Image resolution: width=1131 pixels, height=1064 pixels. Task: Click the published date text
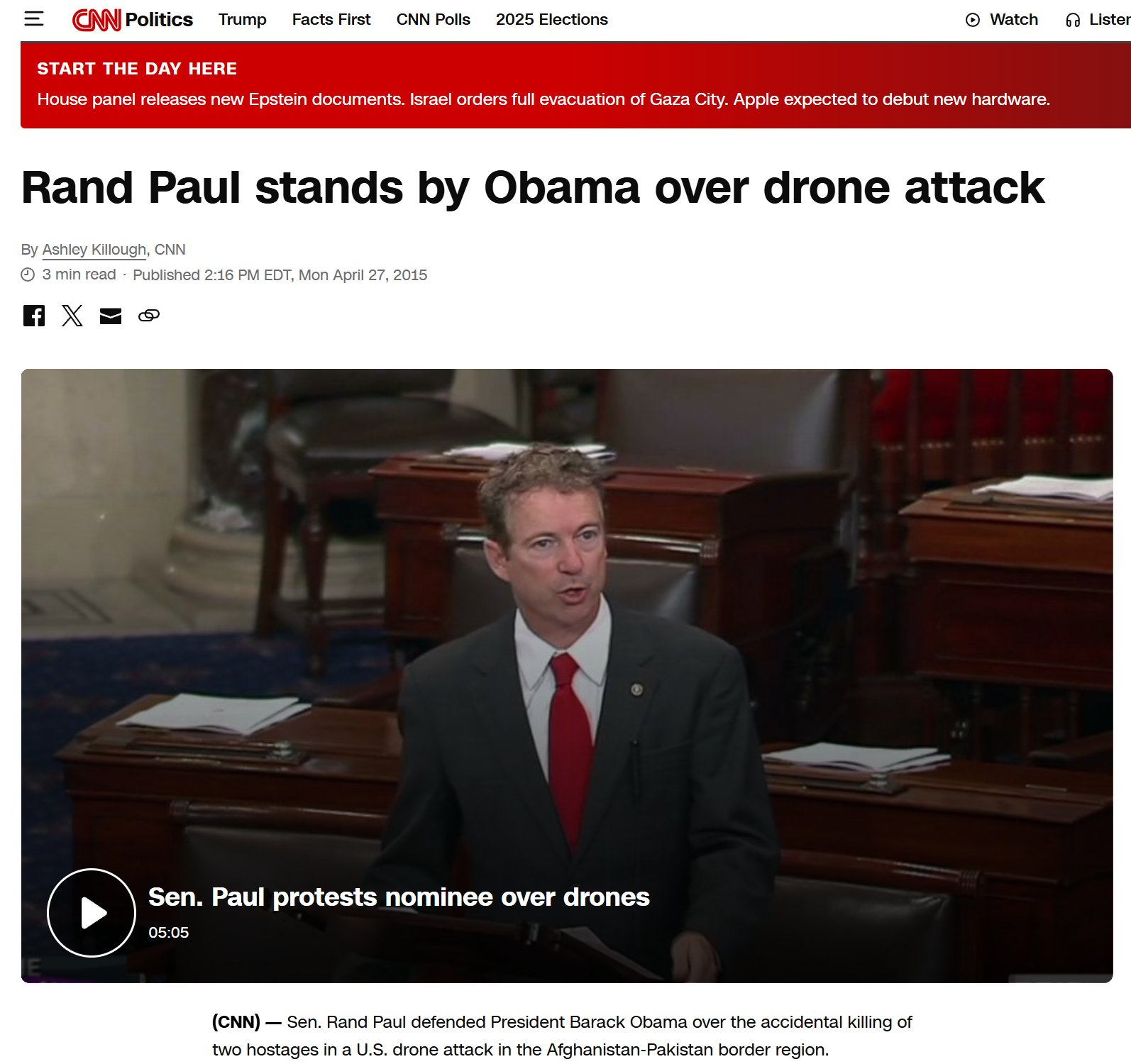[x=280, y=275]
